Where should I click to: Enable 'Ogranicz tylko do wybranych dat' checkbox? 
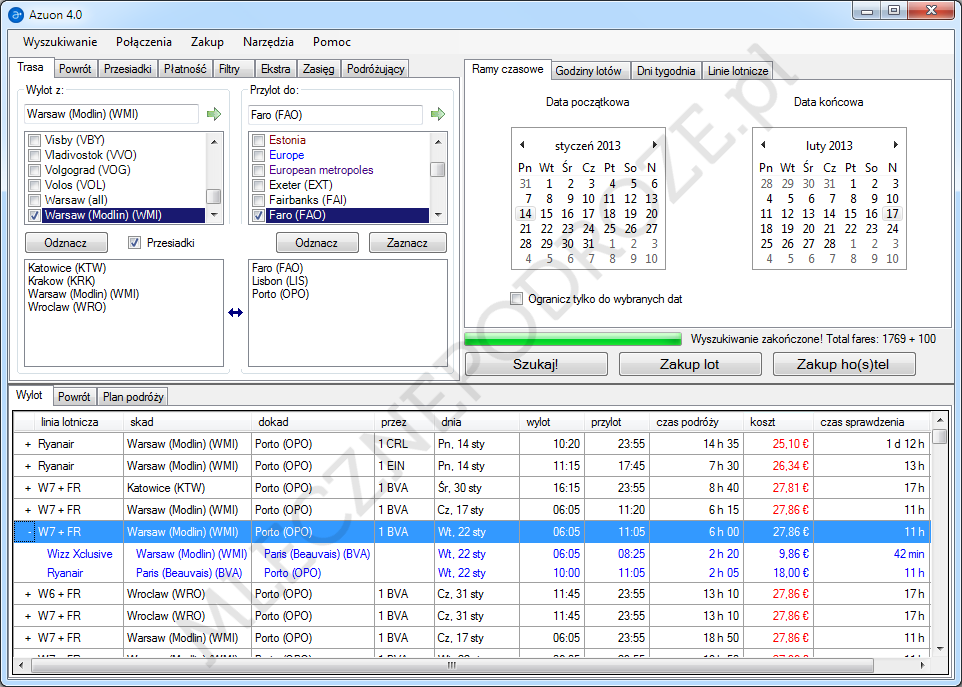[517, 299]
